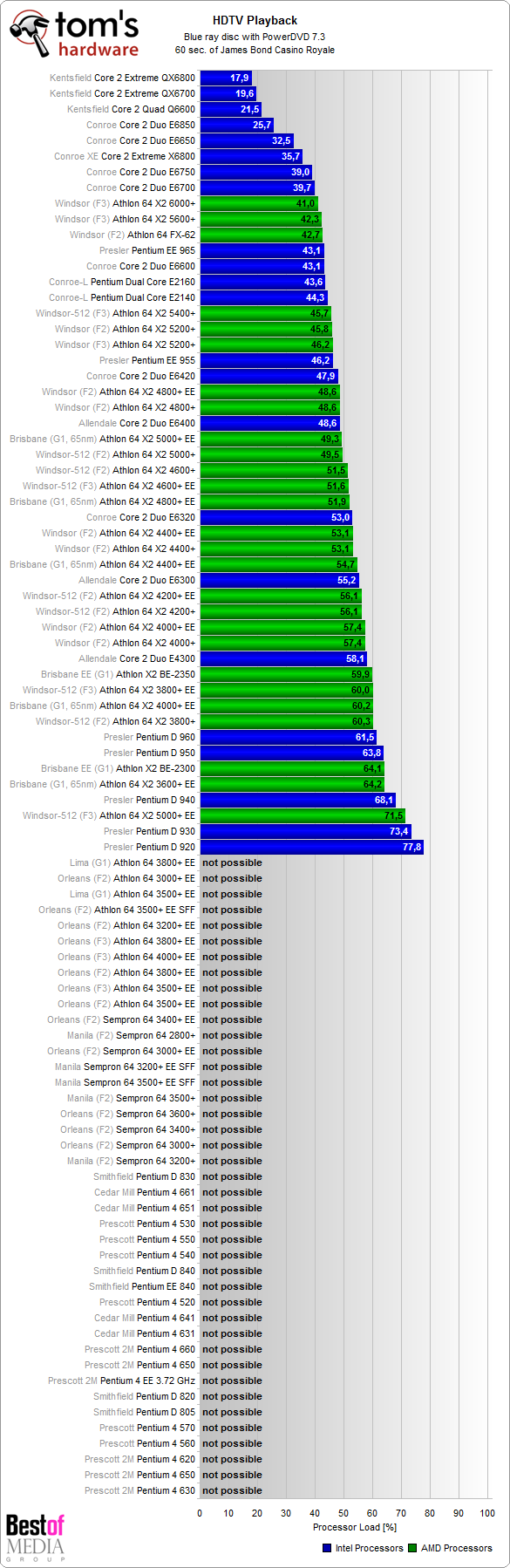Click 'not possible' for Manila Sempron 64 3200+ EE SFF
The image size is (510, 1568).
click(232, 1067)
